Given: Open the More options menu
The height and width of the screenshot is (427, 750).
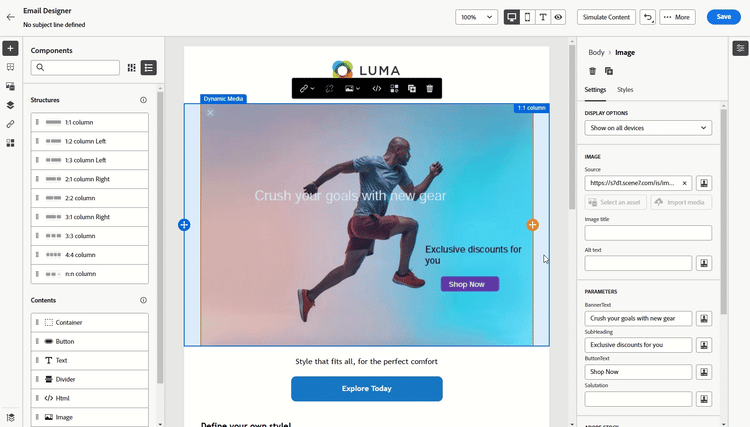Looking at the screenshot, I should coord(677,17).
